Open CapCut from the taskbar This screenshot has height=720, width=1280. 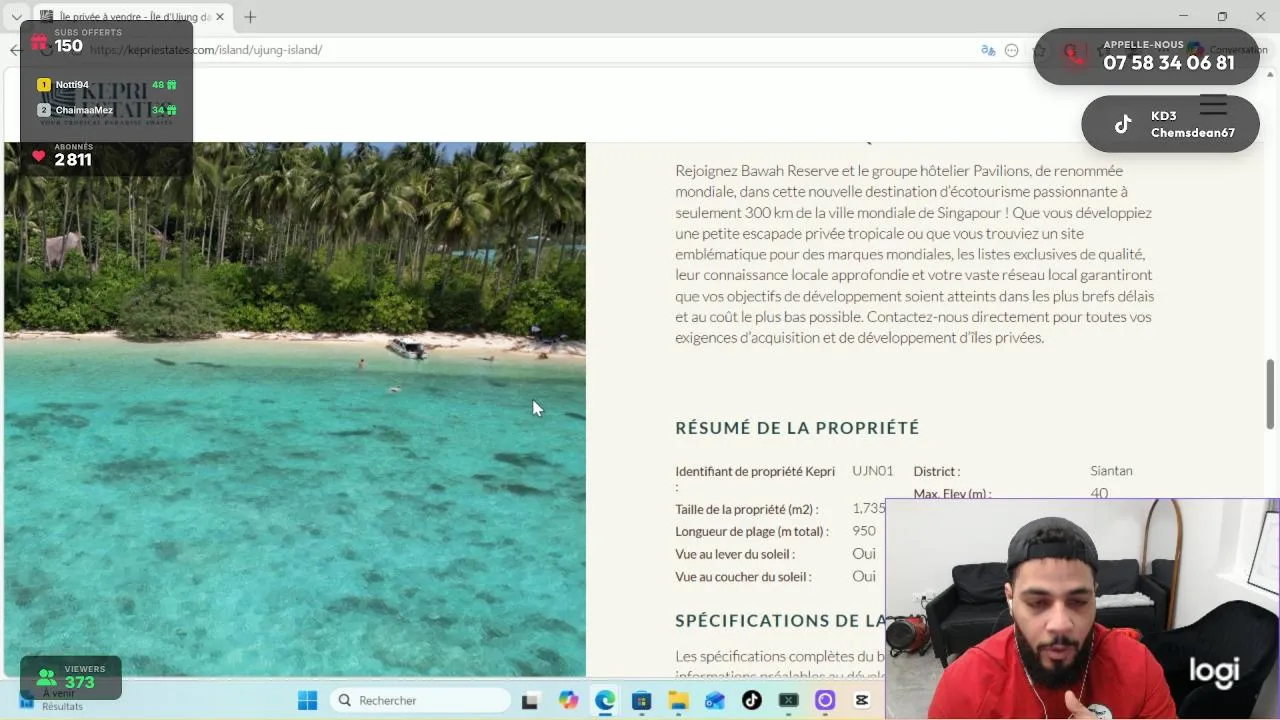tap(862, 700)
